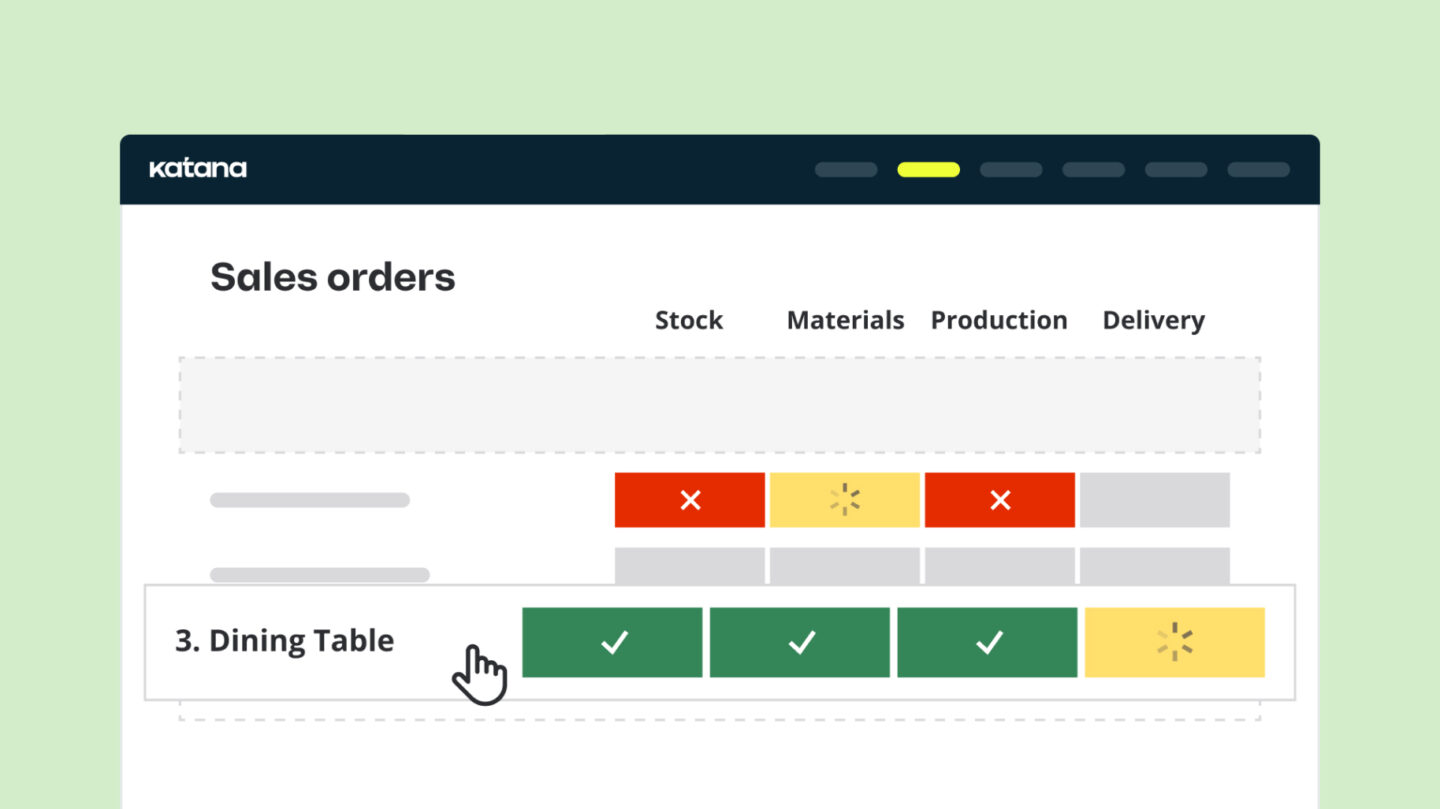Open the Delivery column header

click(1153, 320)
